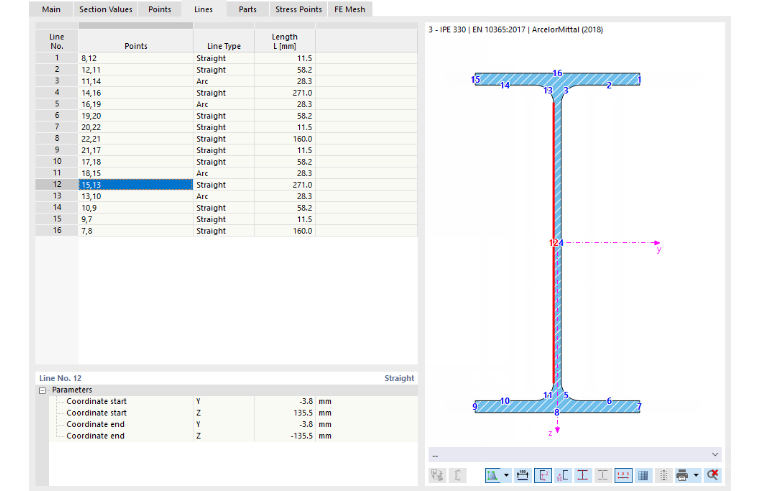
Task: Click the reset view magnifier icon
Action: (x=712, y=475)
